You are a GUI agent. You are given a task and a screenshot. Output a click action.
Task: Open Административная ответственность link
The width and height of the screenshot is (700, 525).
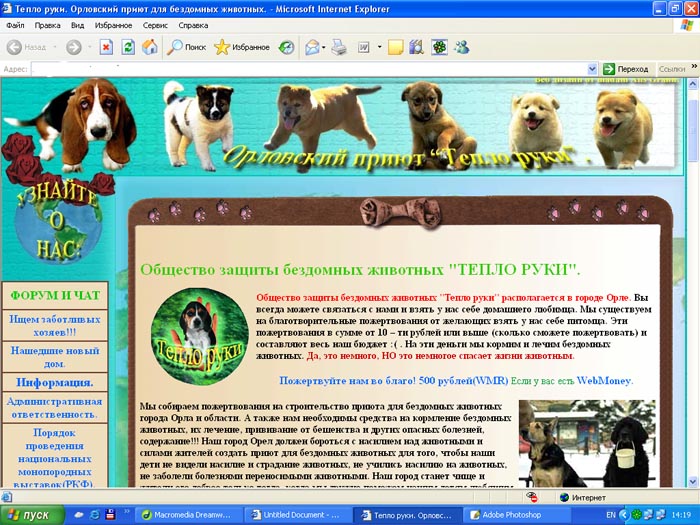54,408
